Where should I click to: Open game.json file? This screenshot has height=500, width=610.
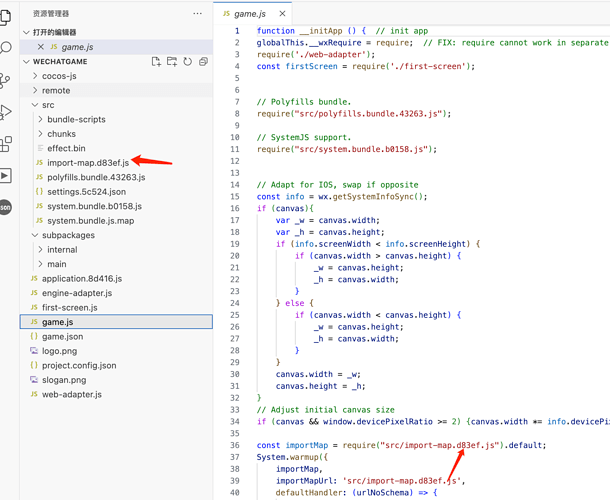pos(62,337)
